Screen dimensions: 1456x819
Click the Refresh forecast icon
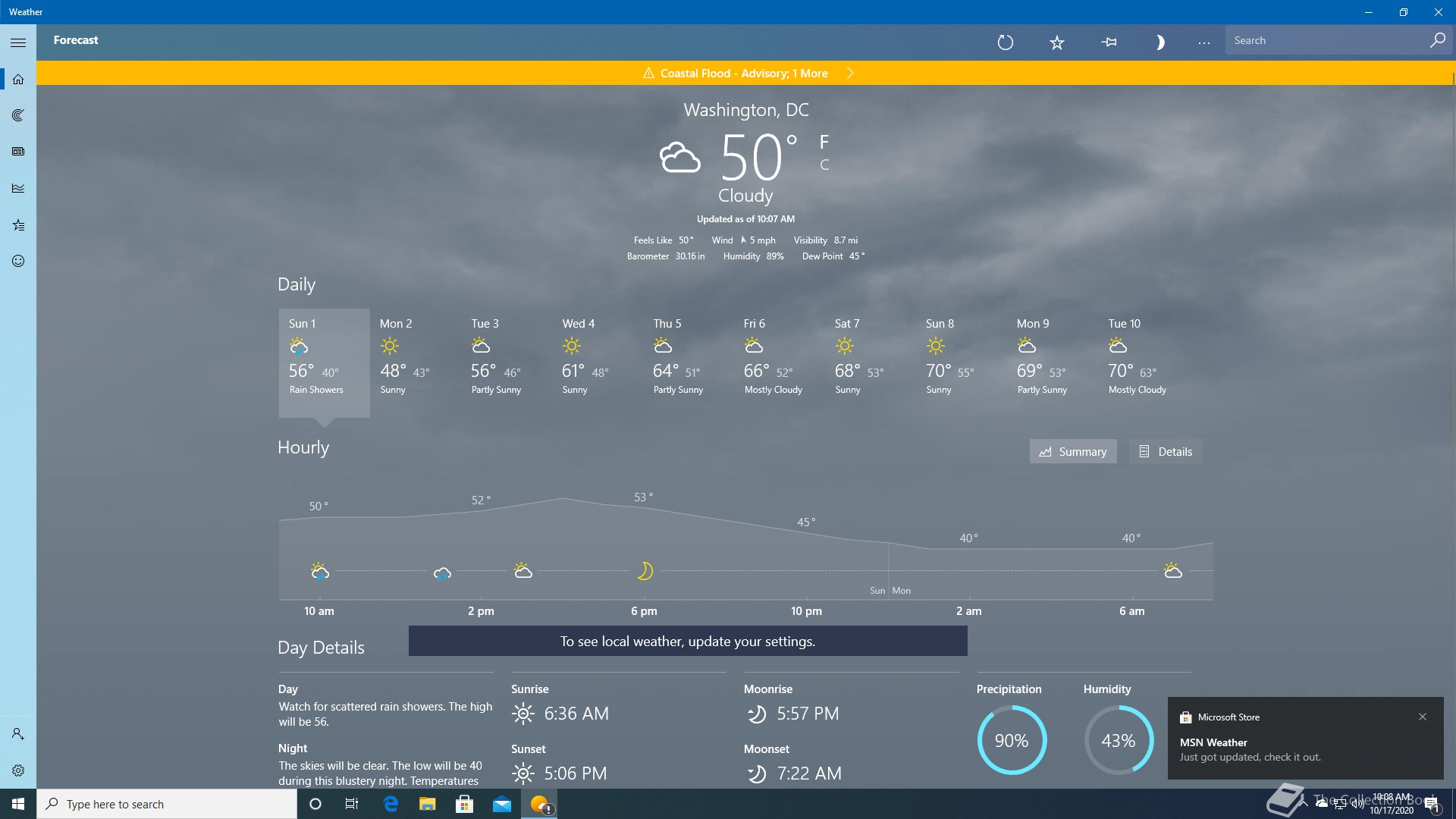(x=1006, y=42)
